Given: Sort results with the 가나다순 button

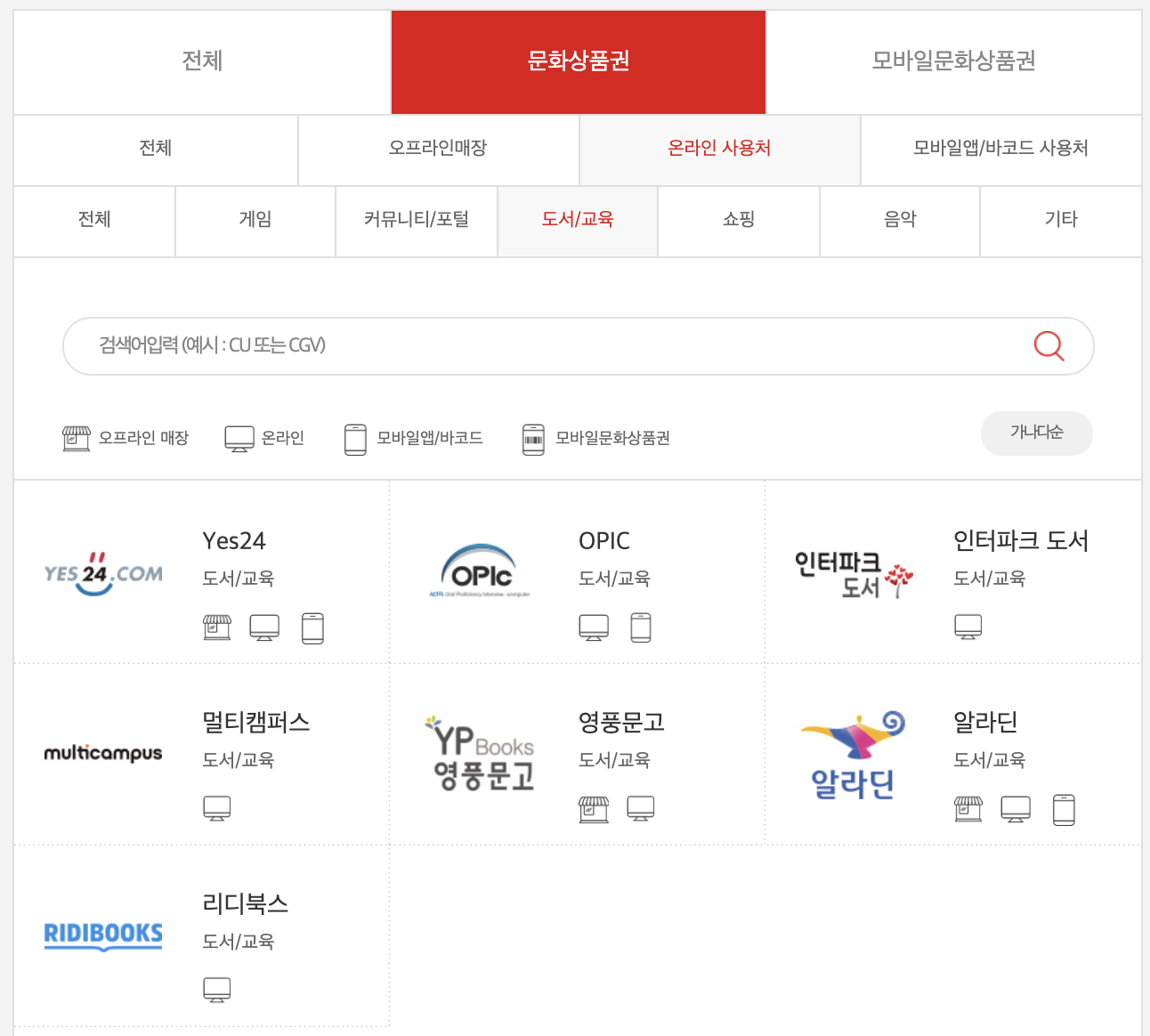Looking at the screenshot, I should click(1036, 433).
